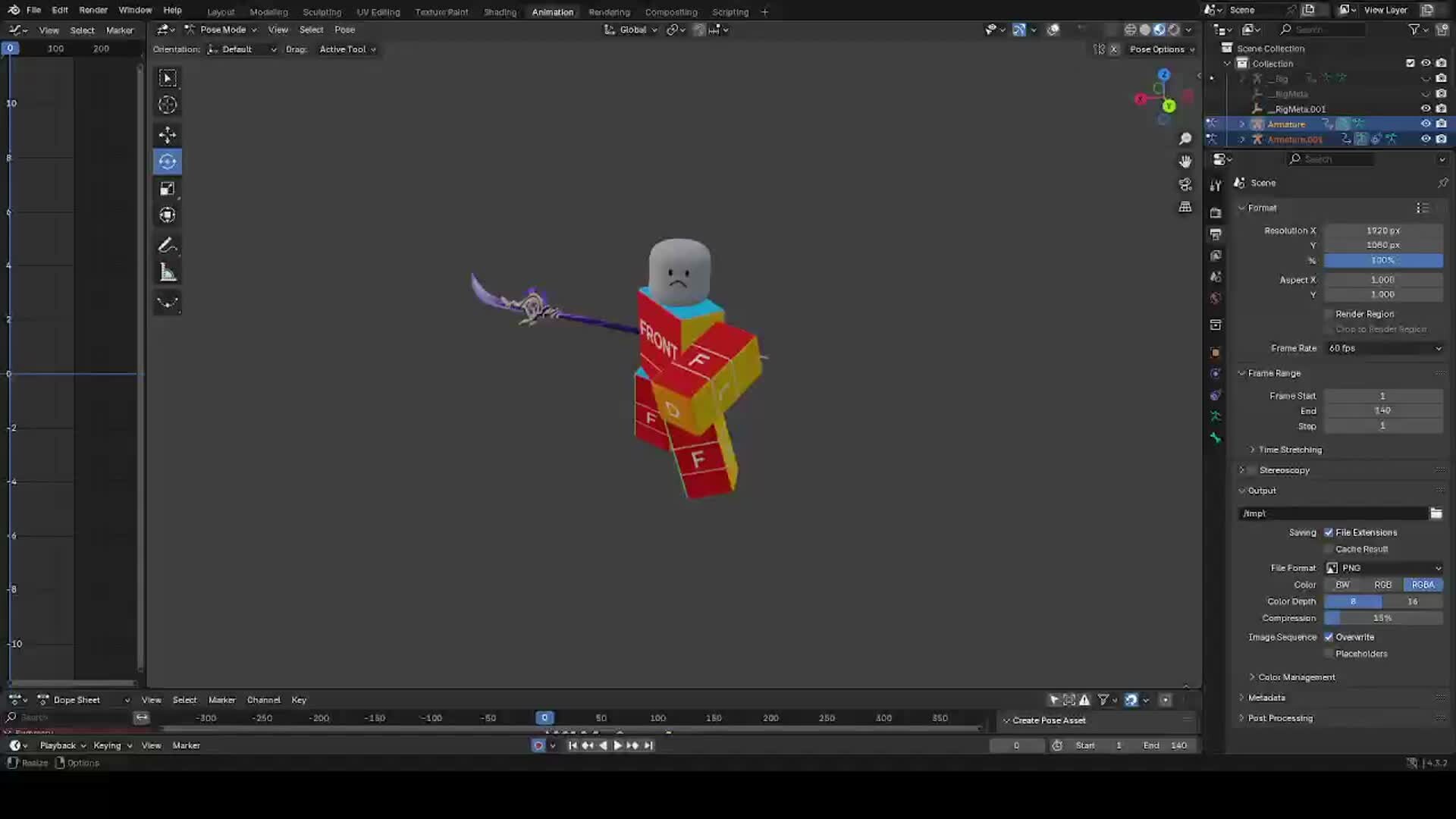Enable the Overwrite option under Image Sequence
1456x819 pixels.
point(1329,637)
